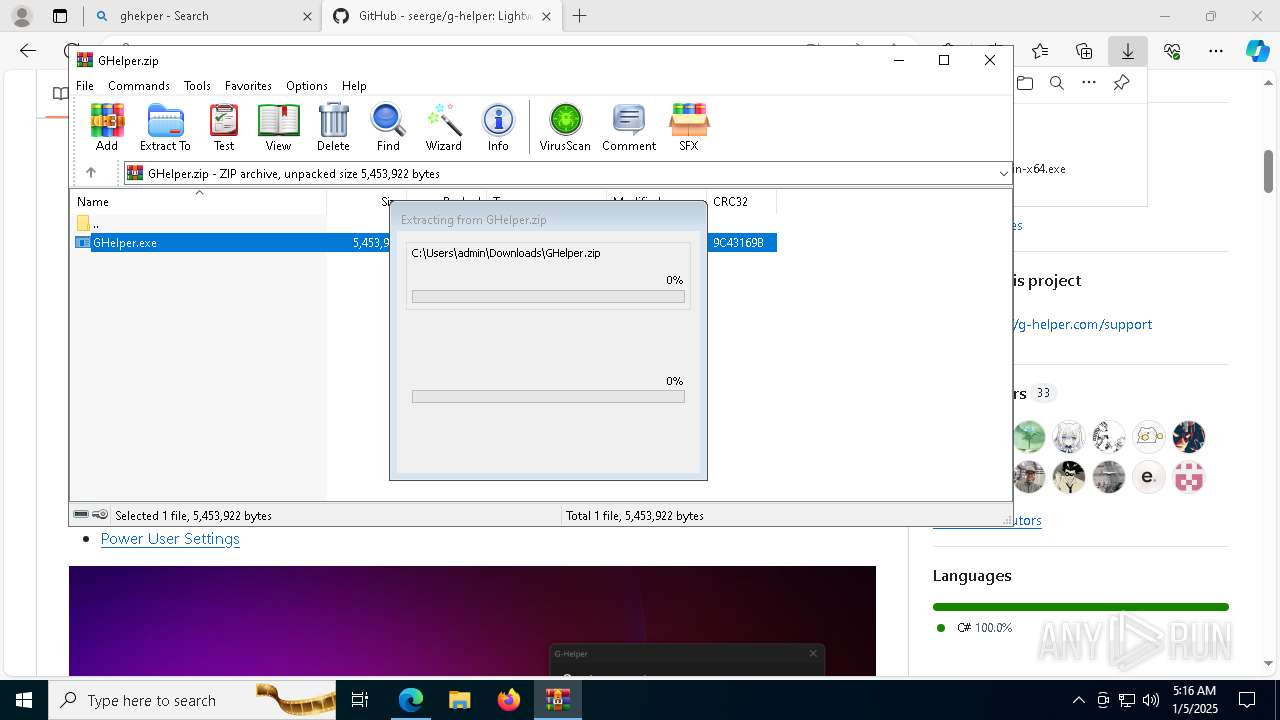The height and width of the screenshot is (720, 1280).
Task: Launch the Wizard wand icon
Action: tap(443, 127)
